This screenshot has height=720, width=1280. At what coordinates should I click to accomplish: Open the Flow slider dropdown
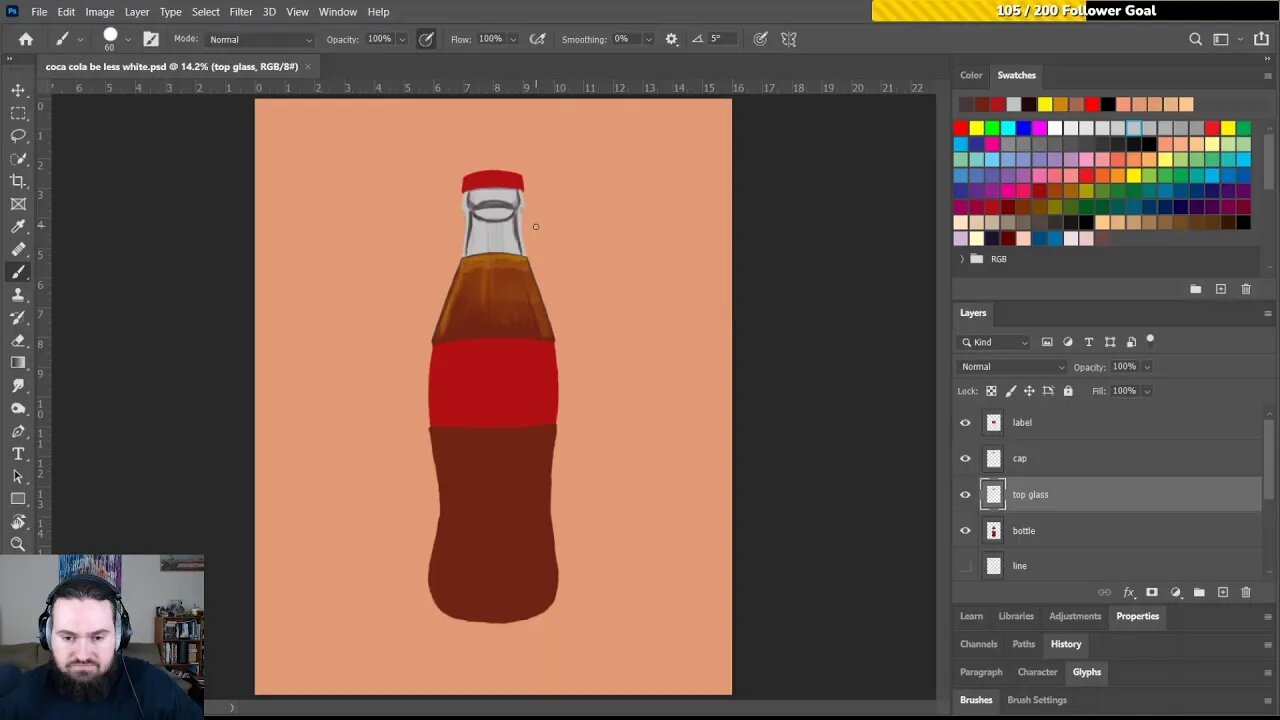(513, 39)
